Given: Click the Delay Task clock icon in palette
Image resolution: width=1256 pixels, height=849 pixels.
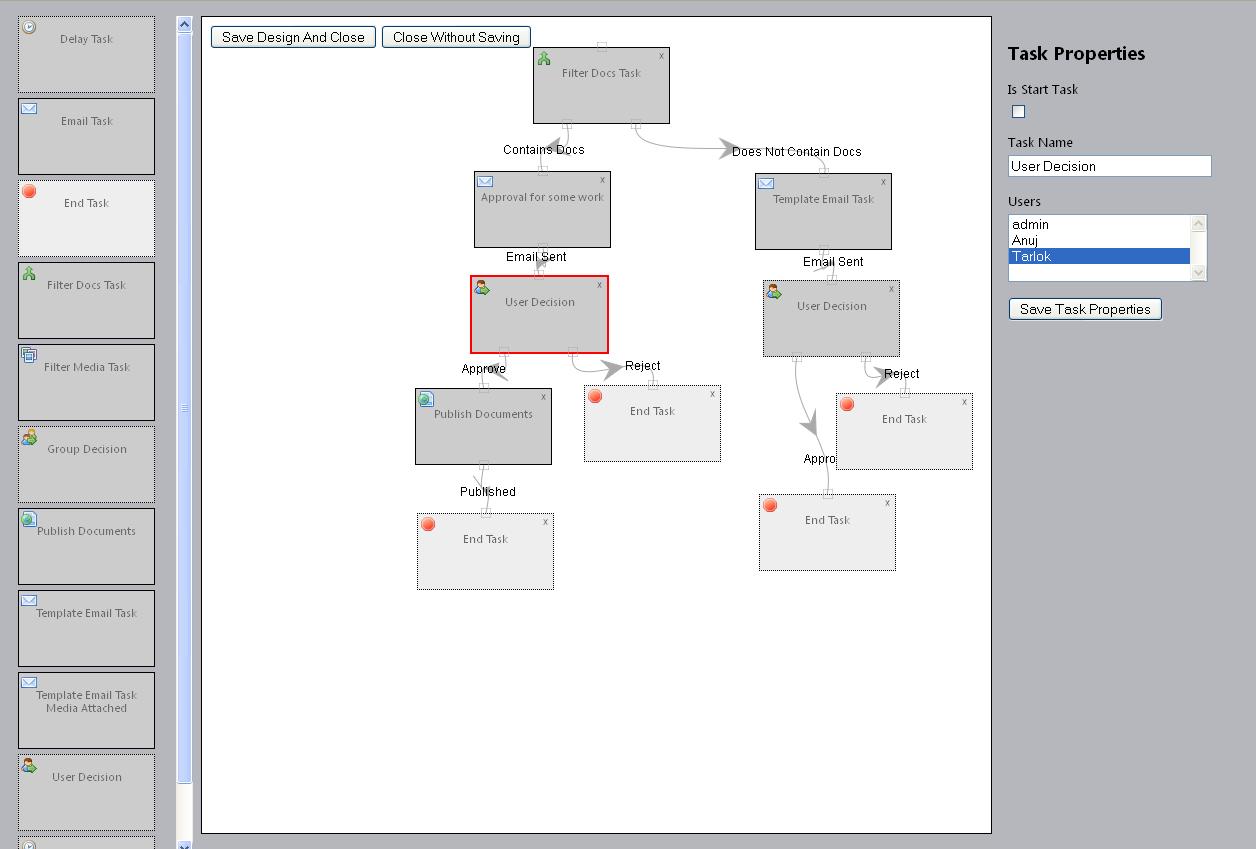Looking at the screenshot, I should click(x=29, y=27).
